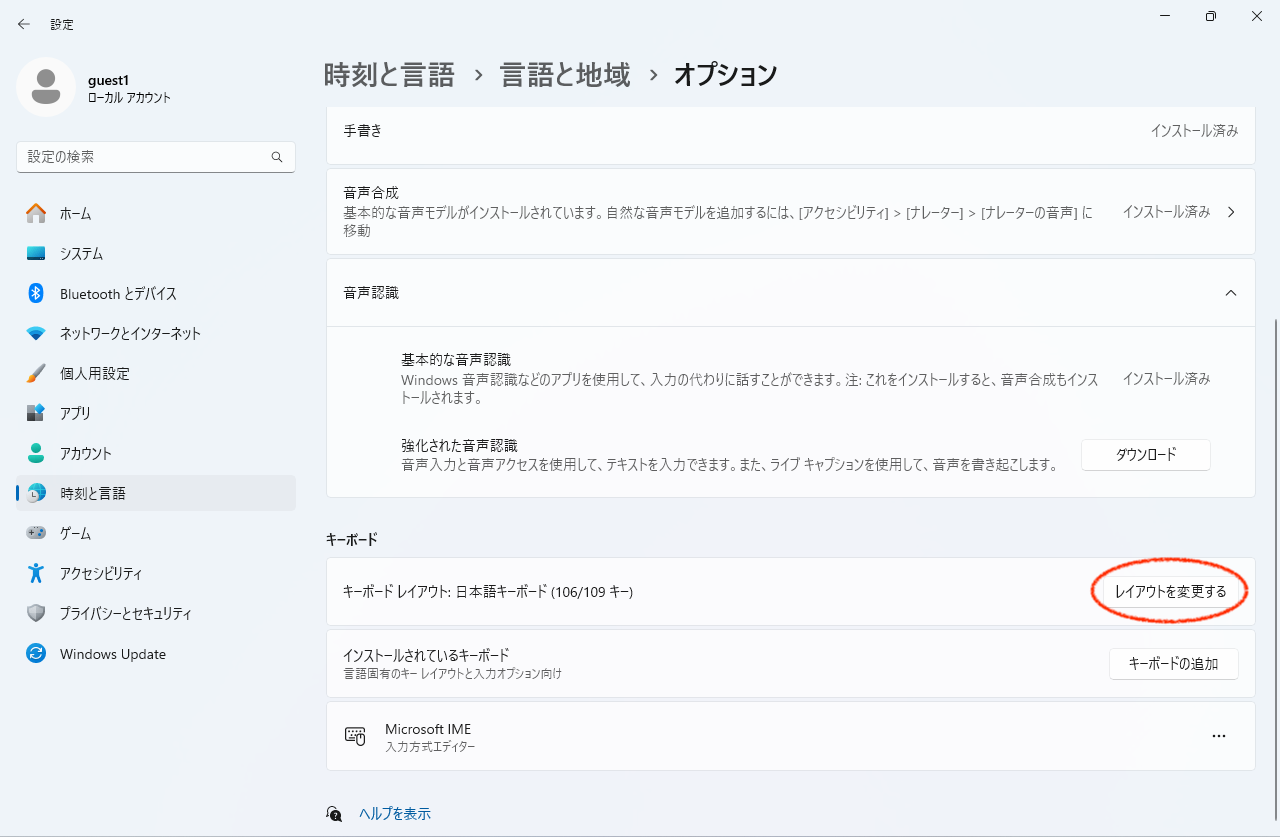
Task: Go to システム settings
Action: point(156,253)
